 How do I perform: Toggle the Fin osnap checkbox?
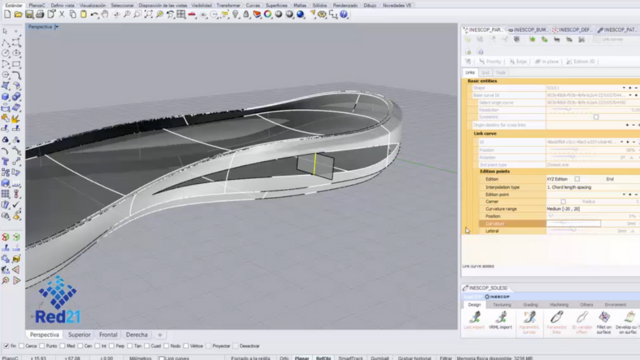[x=6, y=346]
